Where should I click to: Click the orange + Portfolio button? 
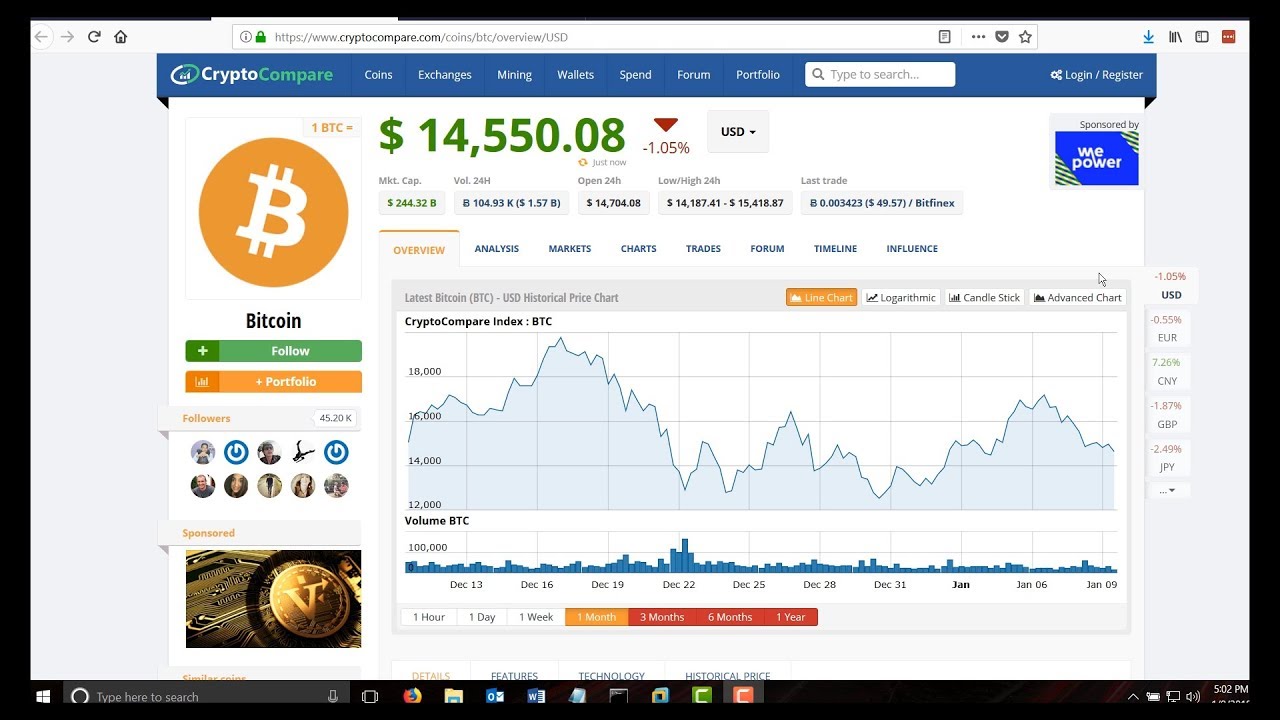(273, 382)
